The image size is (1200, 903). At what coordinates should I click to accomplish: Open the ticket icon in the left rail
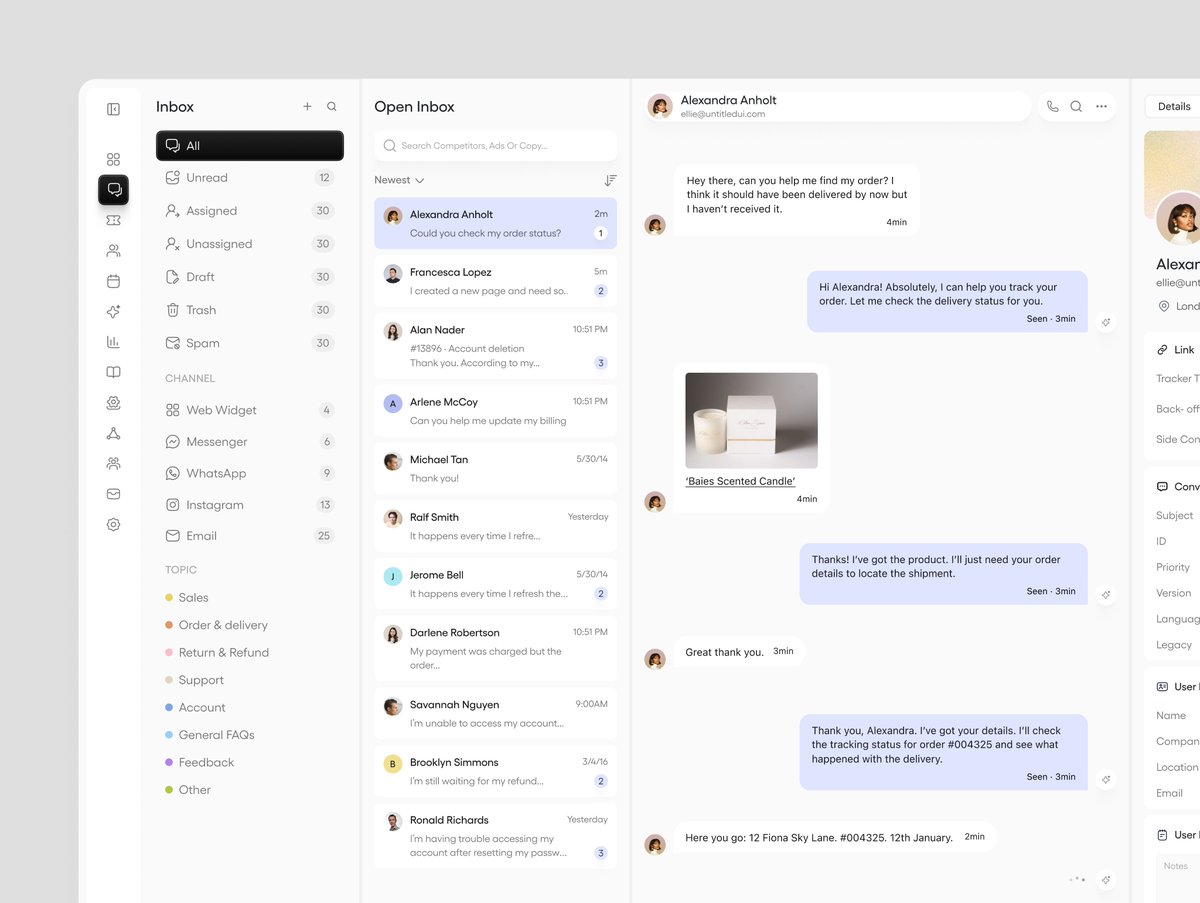pyautogui.click(x=113, y=220)
